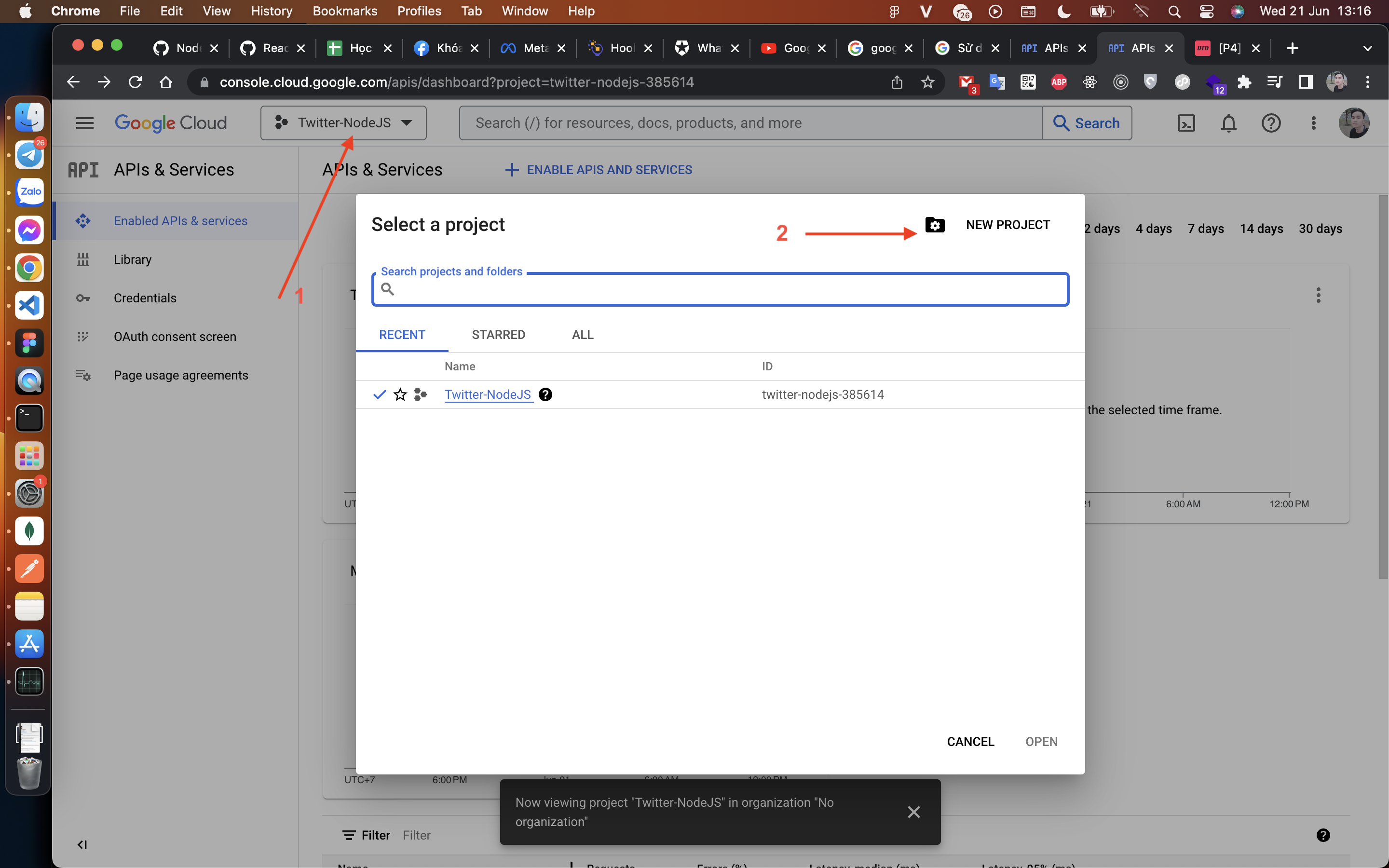The width and height of the screenshot is (1389, 868).
Task: Focus the resources search bar
Action: (751, 123)
